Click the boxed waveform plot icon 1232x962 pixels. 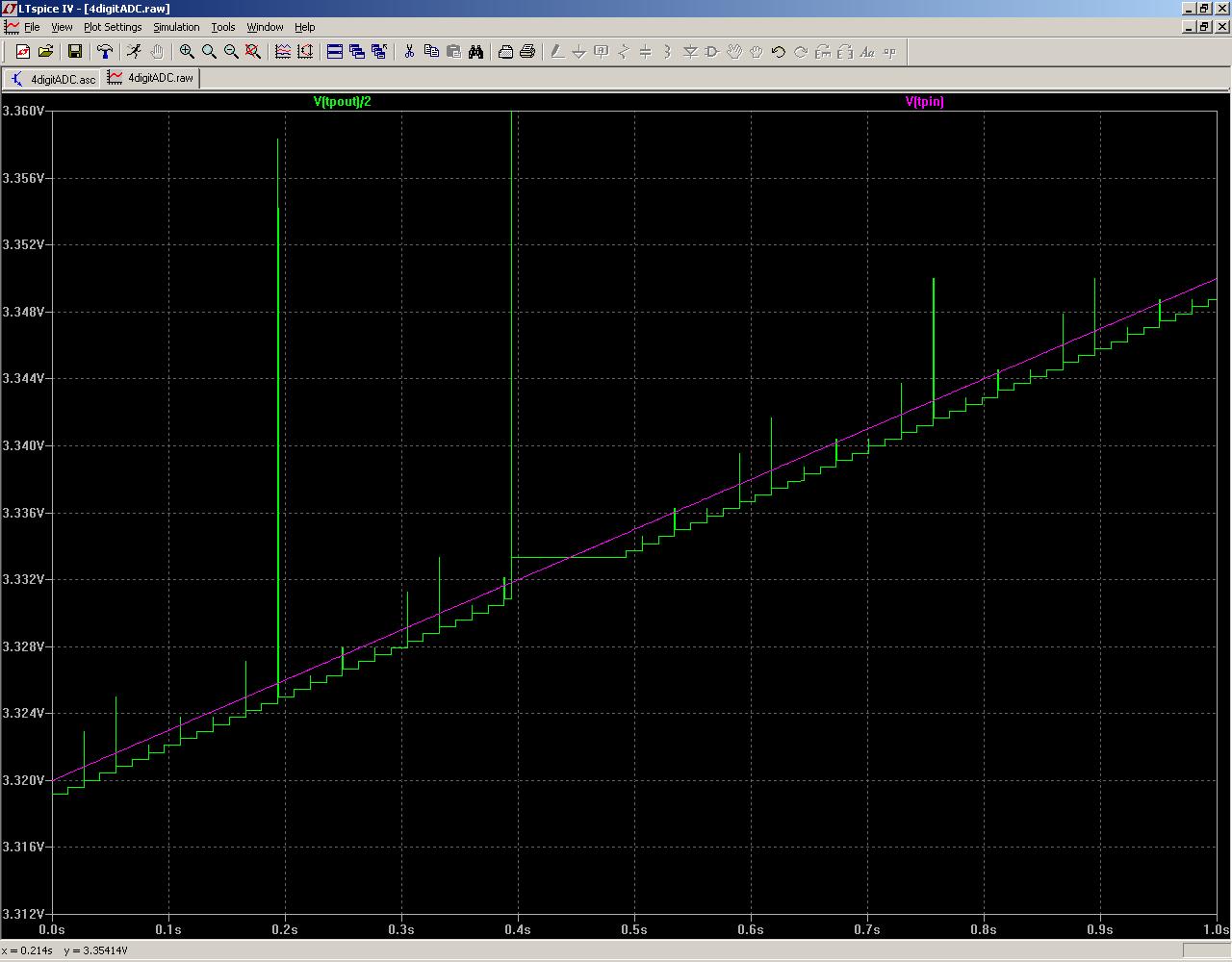click(305, 52)
